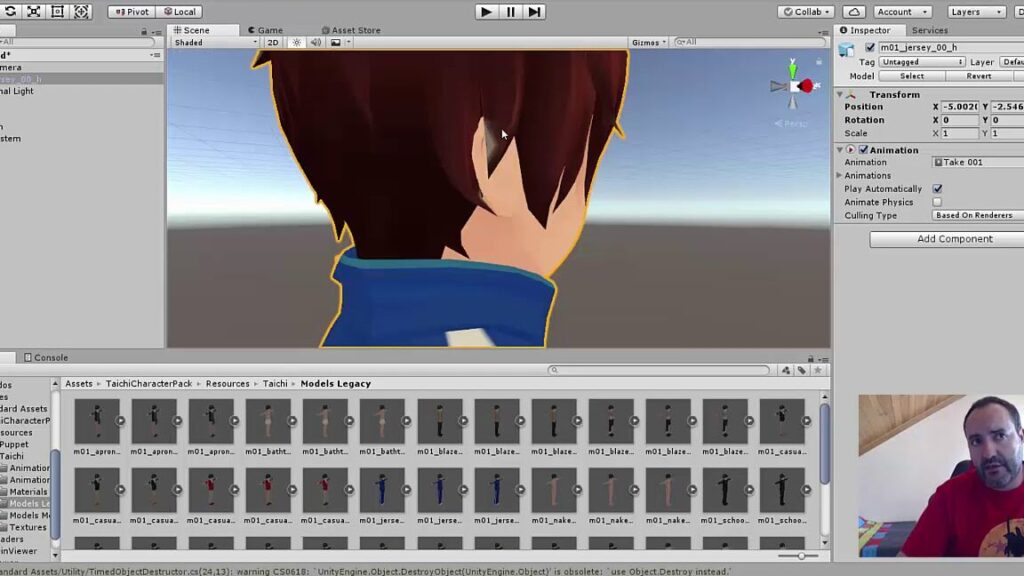
Task: Click the object name field m01_jersey_00_h
Action: (950, 47)
